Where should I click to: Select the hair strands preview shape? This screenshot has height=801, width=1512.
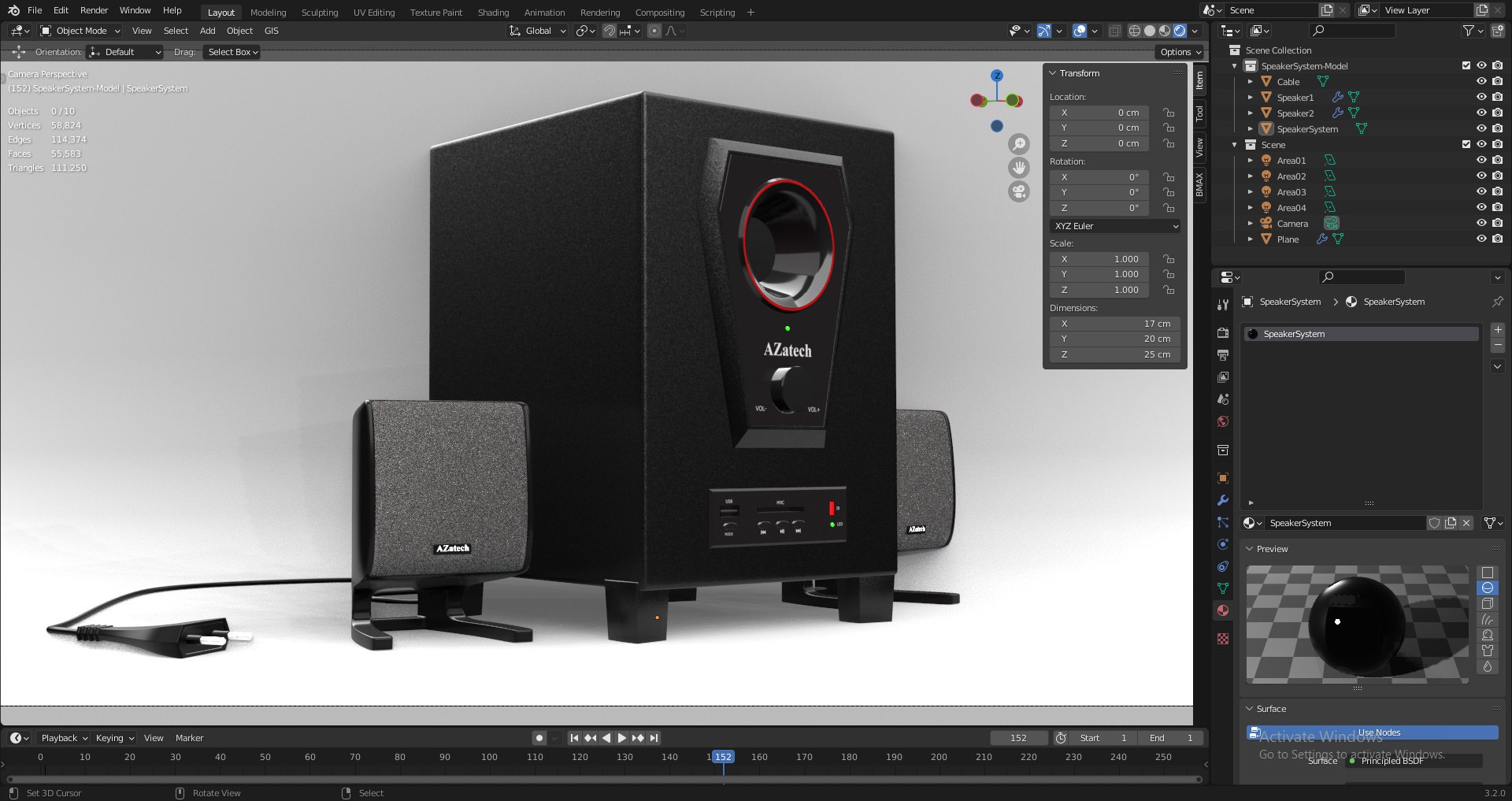pyautogui.click(x=1488, y=619)
